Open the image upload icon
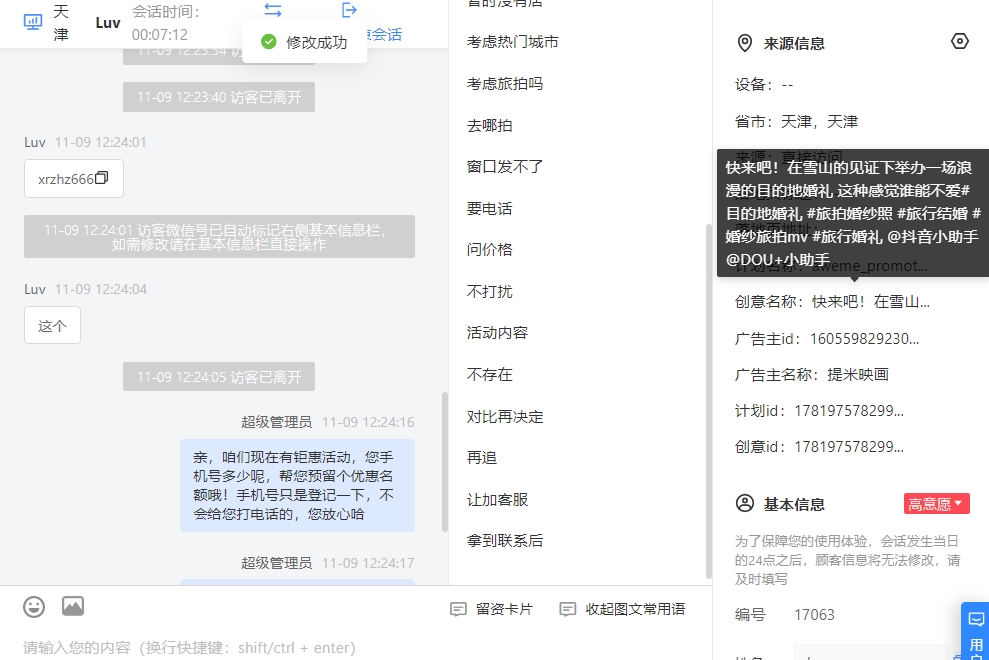Screen dimensions: 989x660 [73, 606]
